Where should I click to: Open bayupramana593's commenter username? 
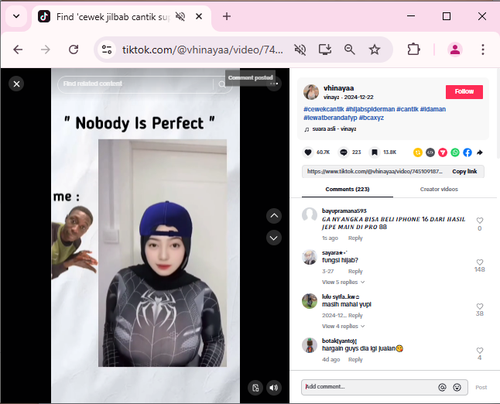pos(344,211)
